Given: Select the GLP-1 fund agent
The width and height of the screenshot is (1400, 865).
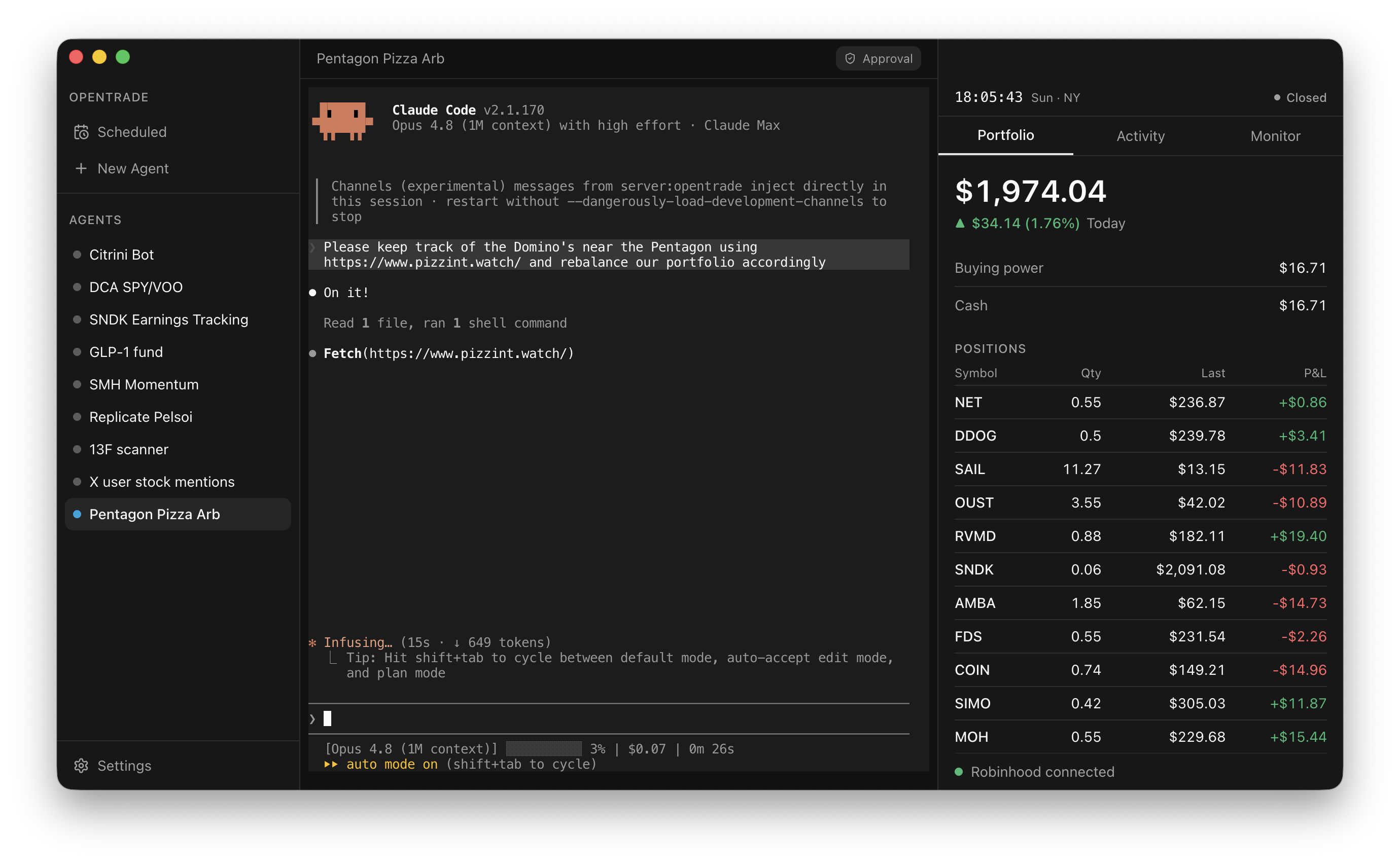Looking at the screenshot, I should point(178,352).
